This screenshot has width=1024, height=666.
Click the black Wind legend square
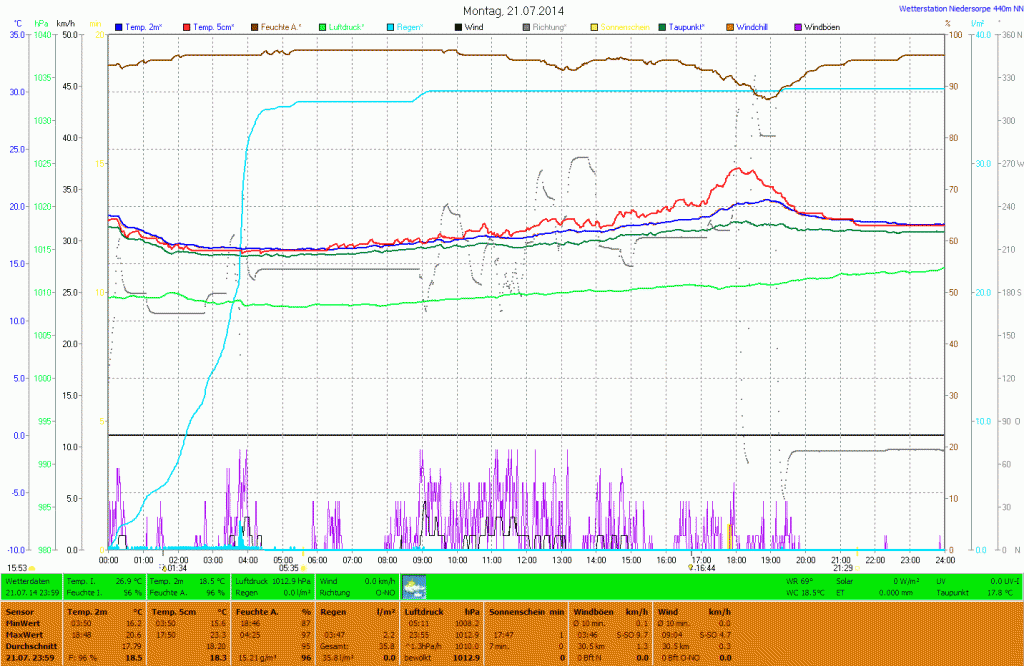click(458, 26)
